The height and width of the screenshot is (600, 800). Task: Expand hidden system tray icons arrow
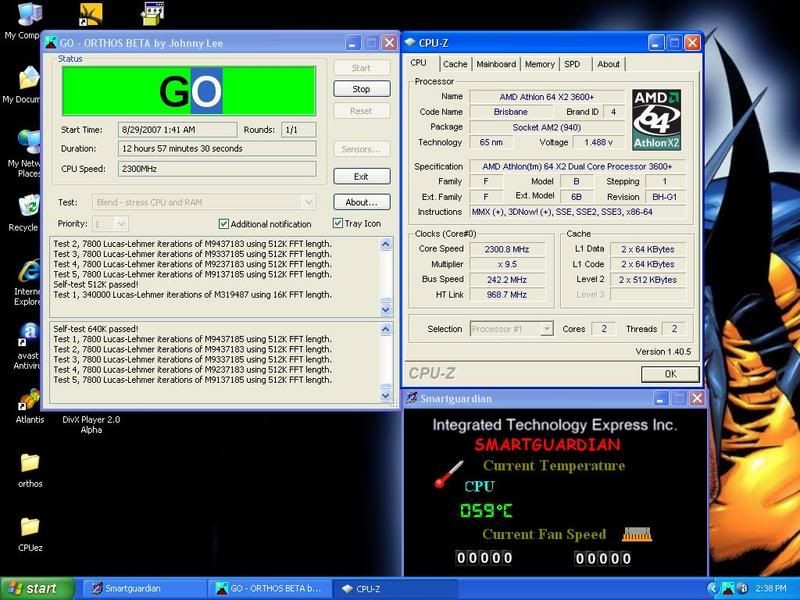point(712,589)
